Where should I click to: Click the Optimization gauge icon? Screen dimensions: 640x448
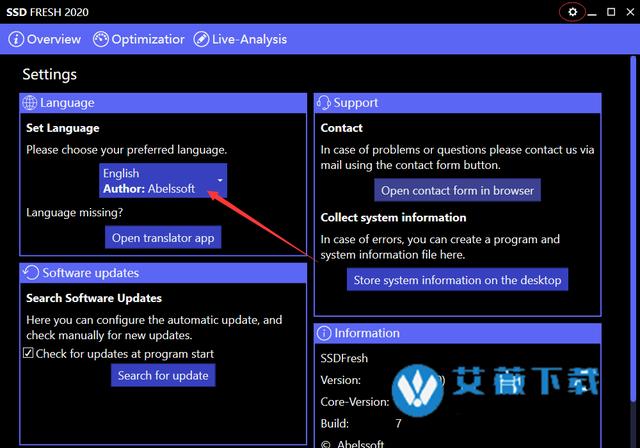tap(101, 40)
